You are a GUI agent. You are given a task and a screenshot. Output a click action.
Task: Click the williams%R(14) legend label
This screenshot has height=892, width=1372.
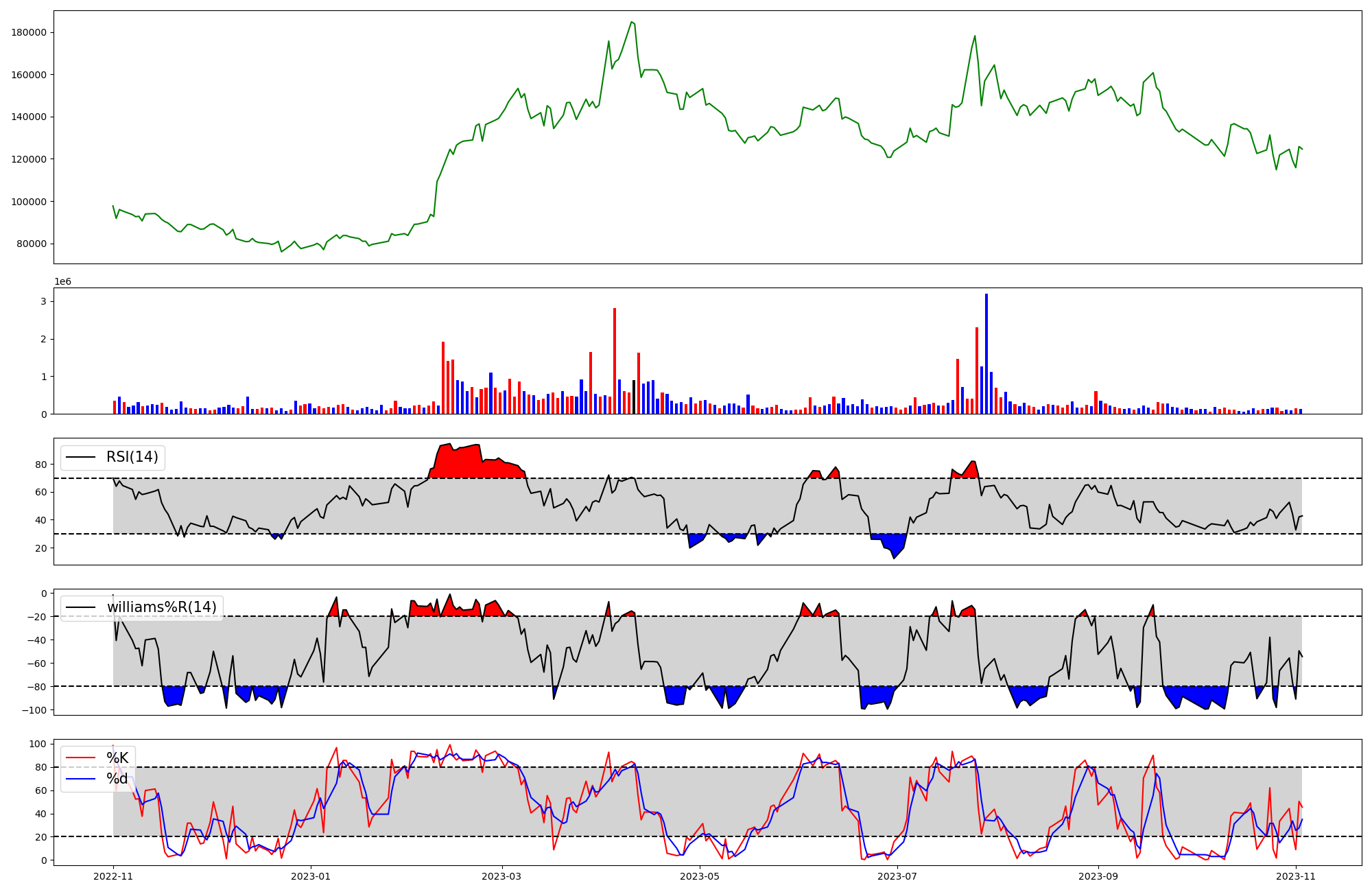[161, 607]
